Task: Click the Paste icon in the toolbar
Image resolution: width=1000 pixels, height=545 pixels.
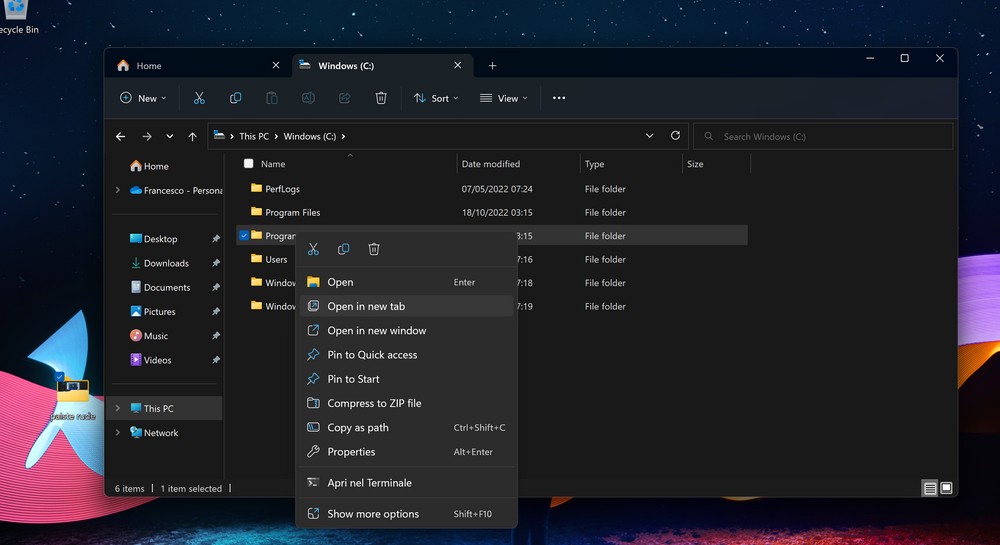Action: point(272,98)
